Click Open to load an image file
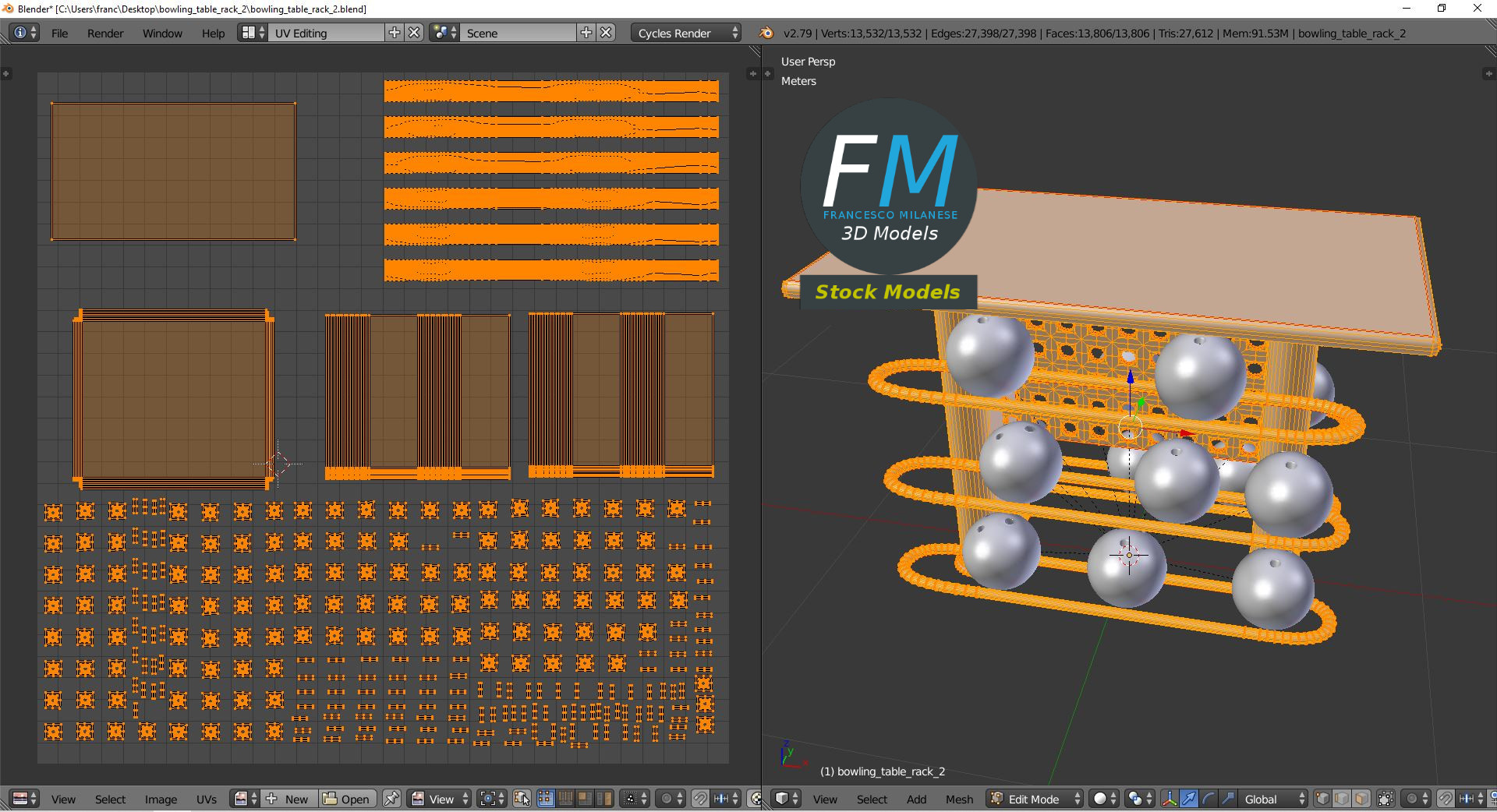The width and height of the screenshot is (1497, 812). pos(349,799)
